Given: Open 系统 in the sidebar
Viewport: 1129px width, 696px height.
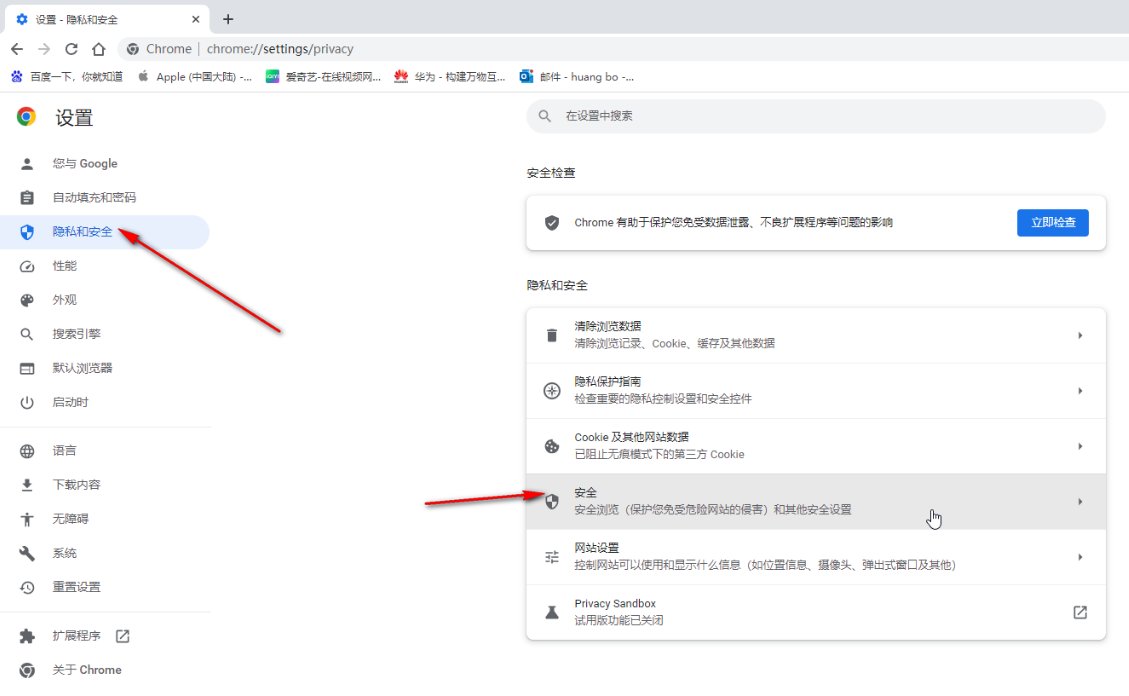Looking at the screenshot, I should (104, 553).
